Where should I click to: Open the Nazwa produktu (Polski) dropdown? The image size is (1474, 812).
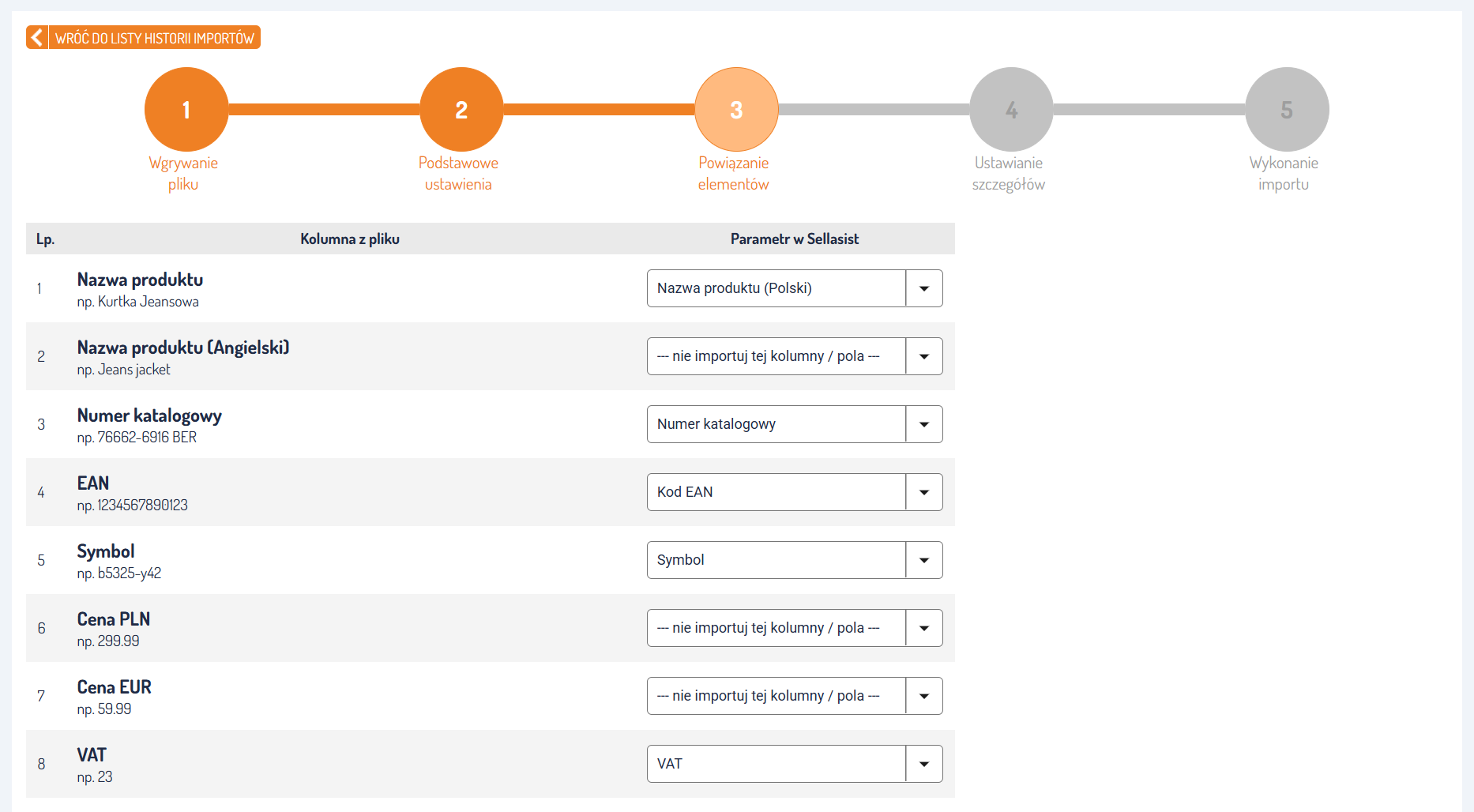[794, 288]
